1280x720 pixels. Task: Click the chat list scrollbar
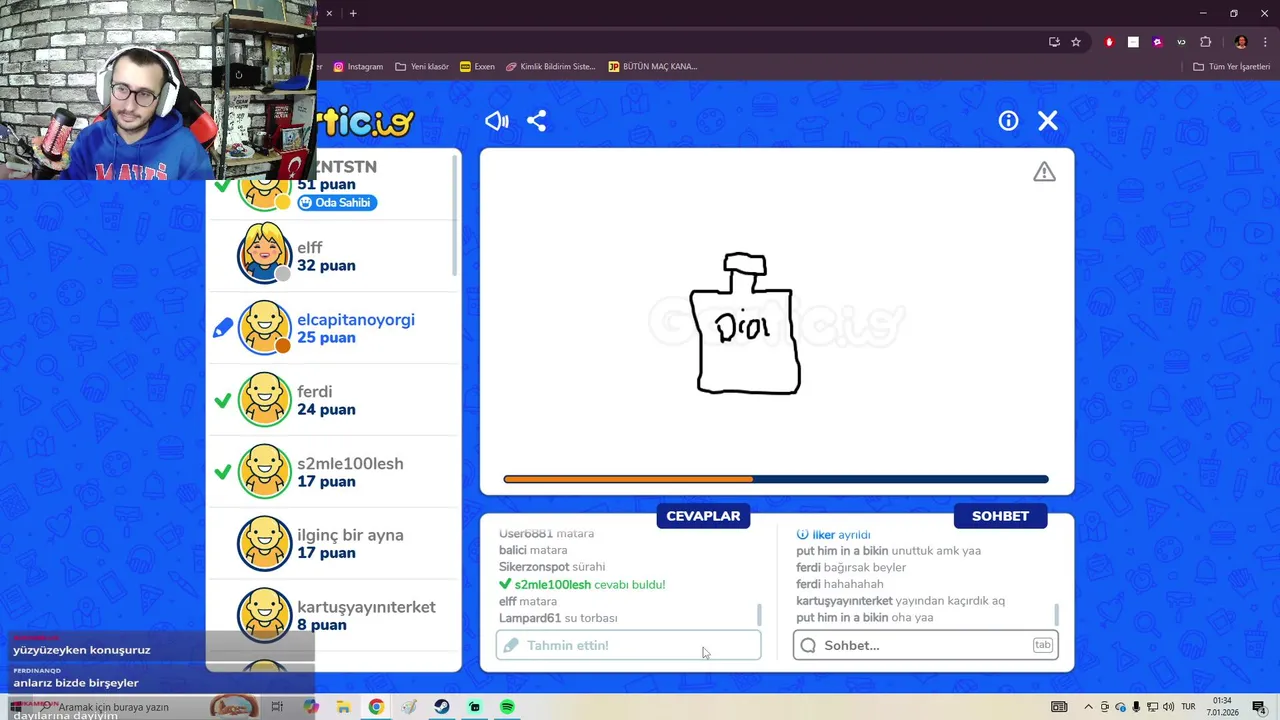[1057, 615]
